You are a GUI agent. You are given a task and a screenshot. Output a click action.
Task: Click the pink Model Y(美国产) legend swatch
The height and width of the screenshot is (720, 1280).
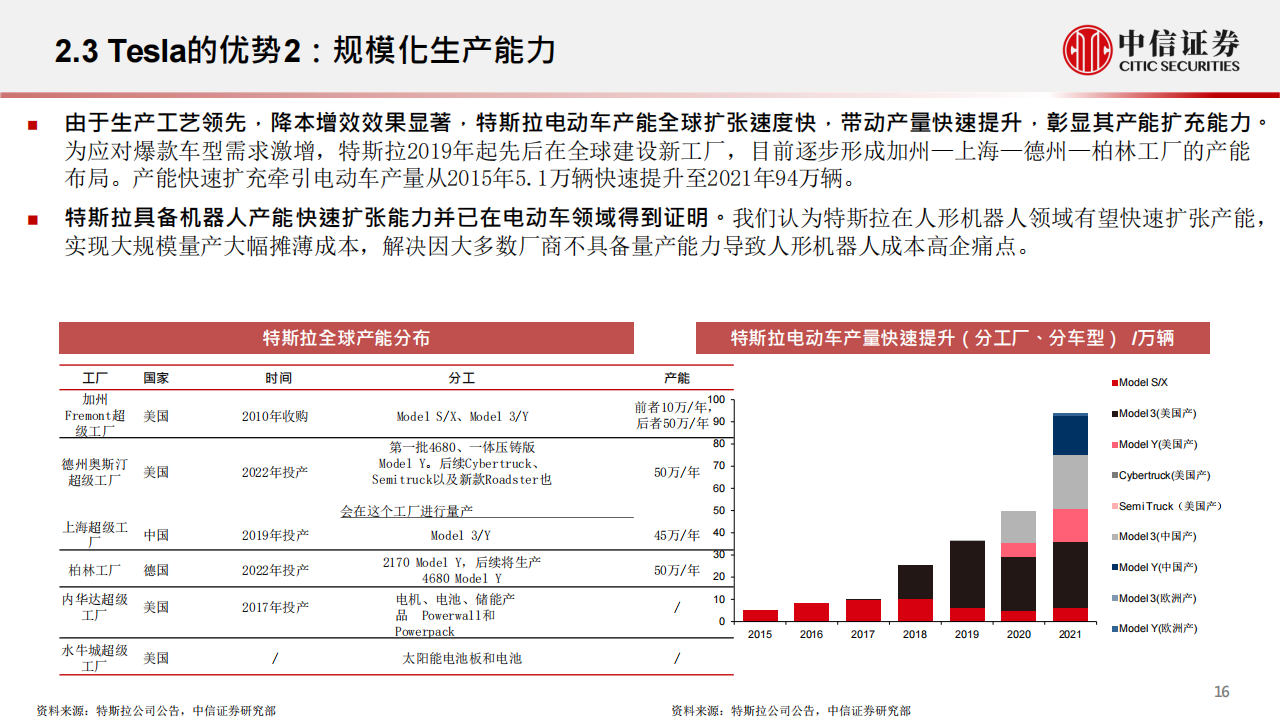click(1114, 445)
